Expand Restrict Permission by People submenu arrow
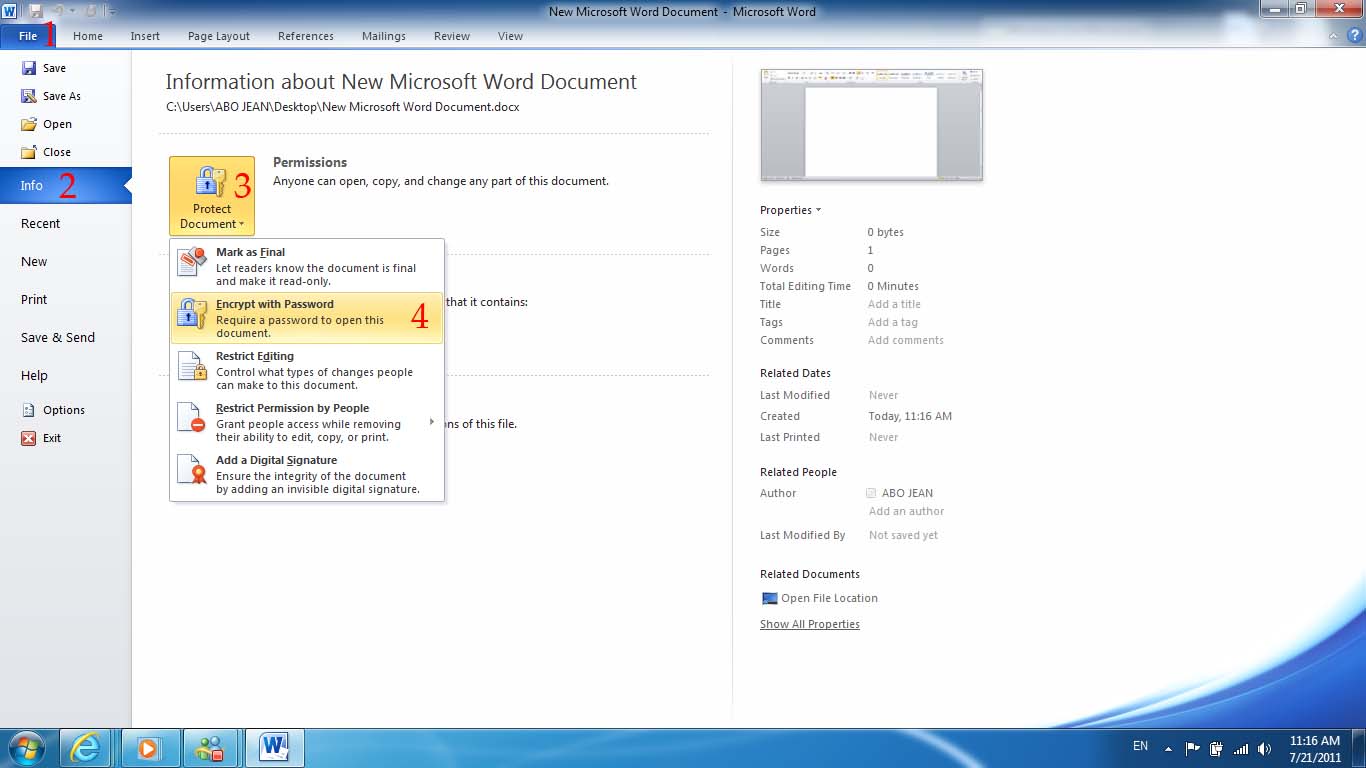Screen dimensions: 1366x768 pos(432,422)
